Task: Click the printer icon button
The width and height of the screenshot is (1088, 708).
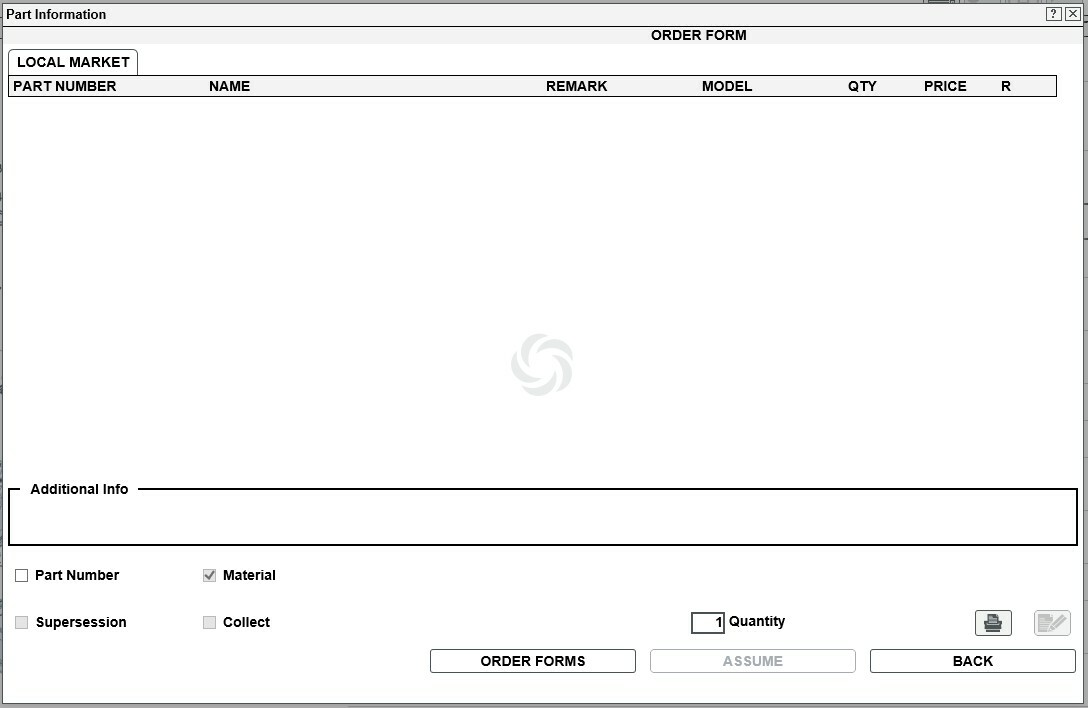Action: (993, 623)
